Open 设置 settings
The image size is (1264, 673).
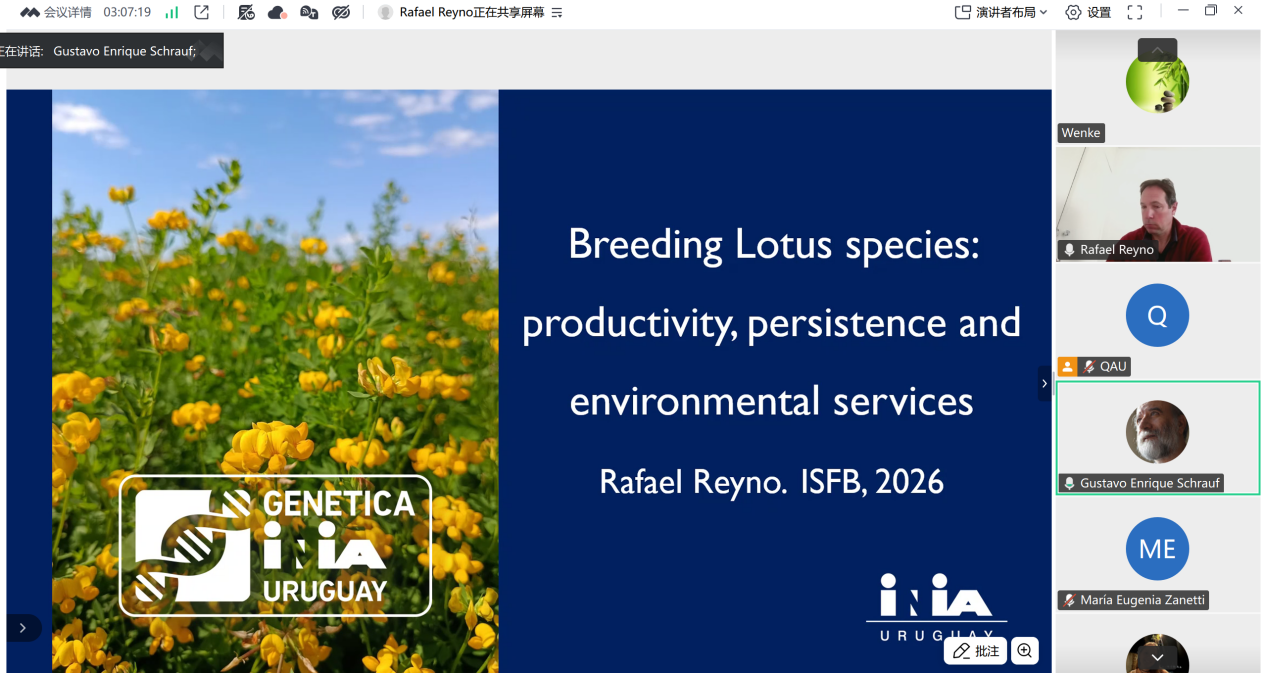tap(1088, 12)
